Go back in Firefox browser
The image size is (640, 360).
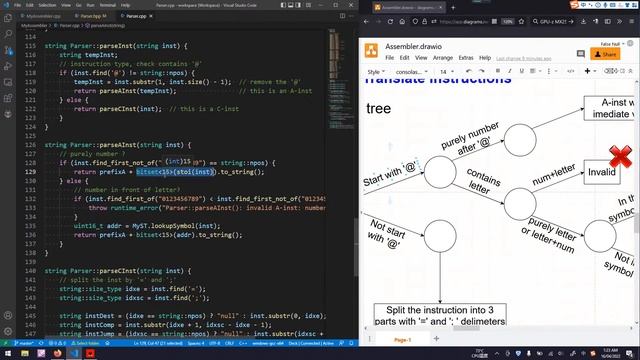pyautogui.click(x=366, y=22)
